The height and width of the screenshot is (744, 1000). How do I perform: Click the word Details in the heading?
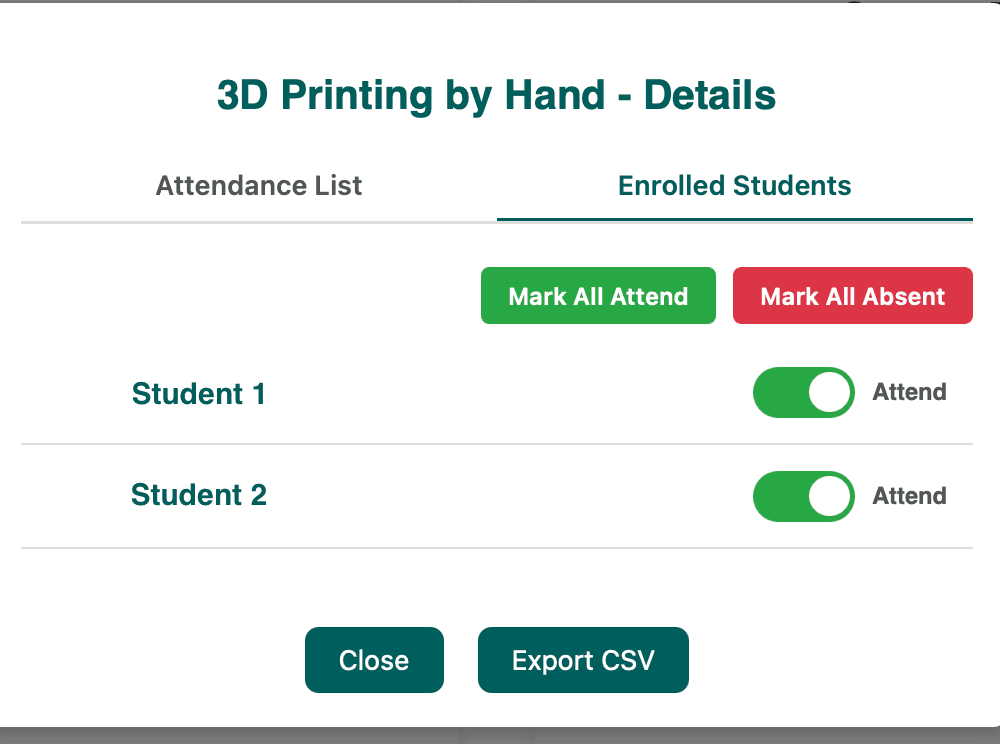tap(710, 96)
